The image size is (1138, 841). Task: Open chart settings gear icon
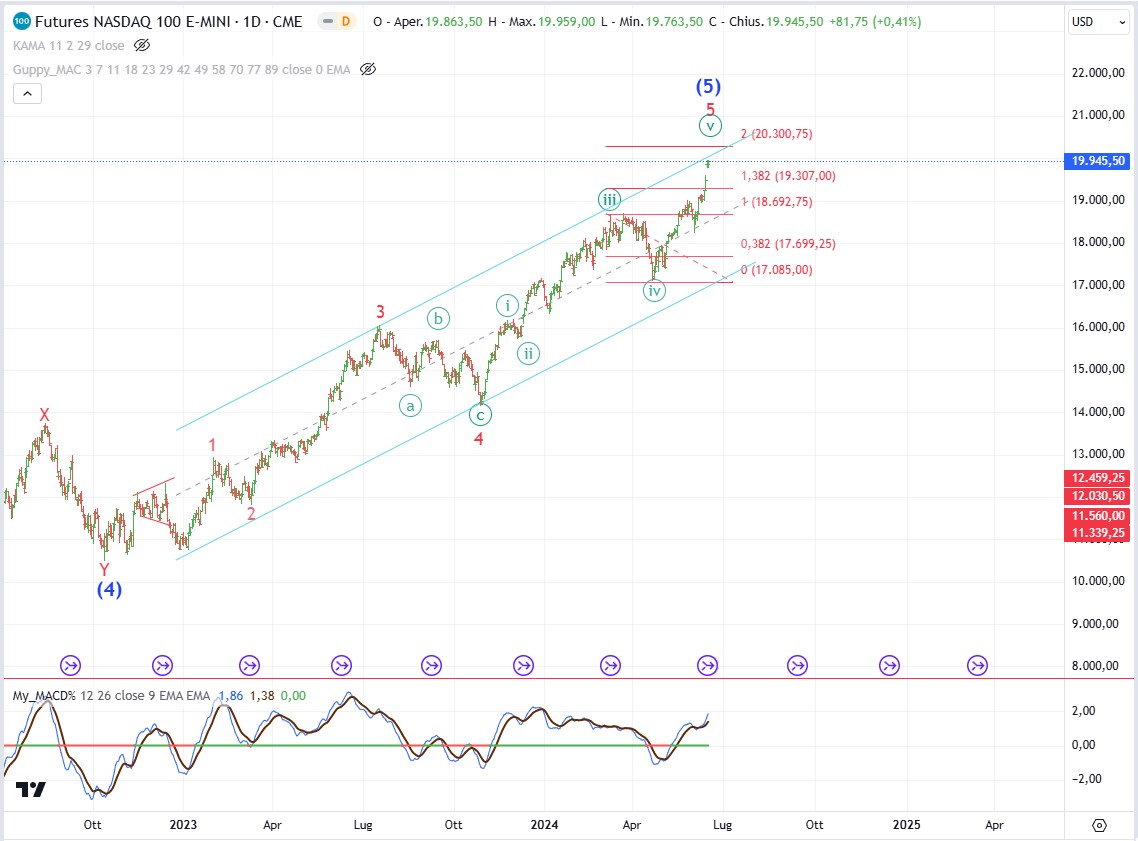tap(1100, 825)
